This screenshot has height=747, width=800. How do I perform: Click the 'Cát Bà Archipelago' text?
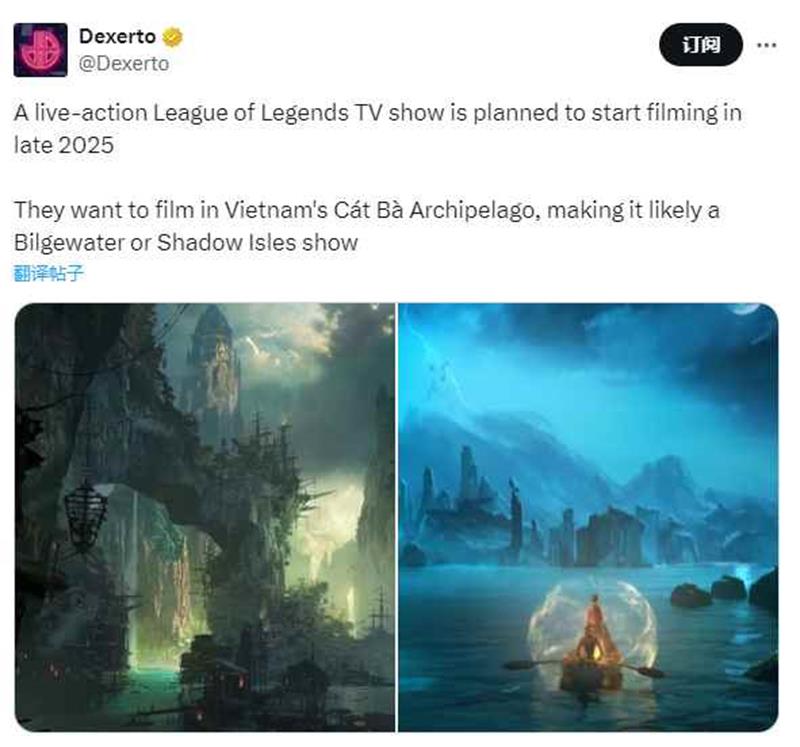(x=437, y=210)
